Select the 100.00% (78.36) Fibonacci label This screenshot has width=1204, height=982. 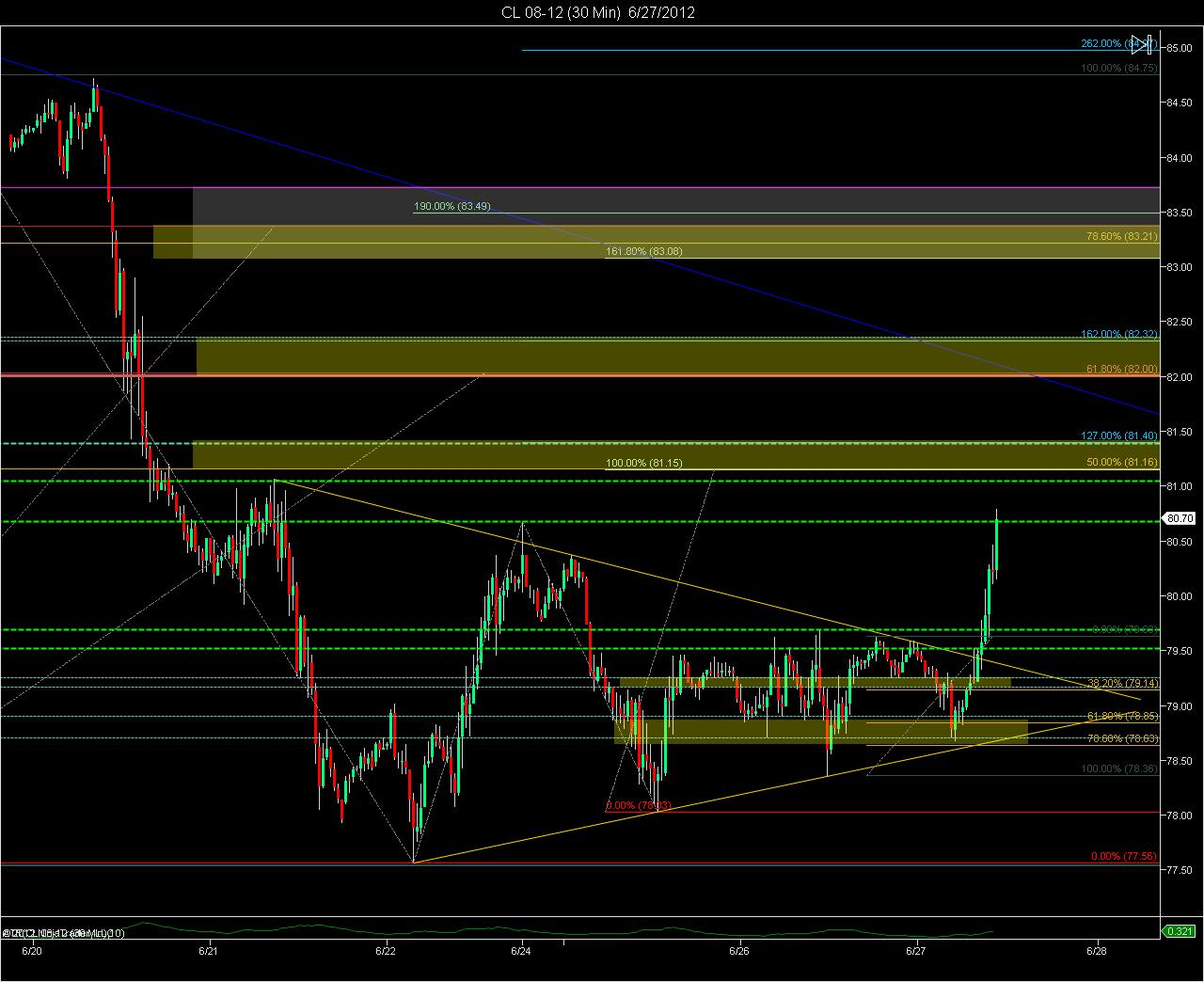click(x=1119, y=769)
